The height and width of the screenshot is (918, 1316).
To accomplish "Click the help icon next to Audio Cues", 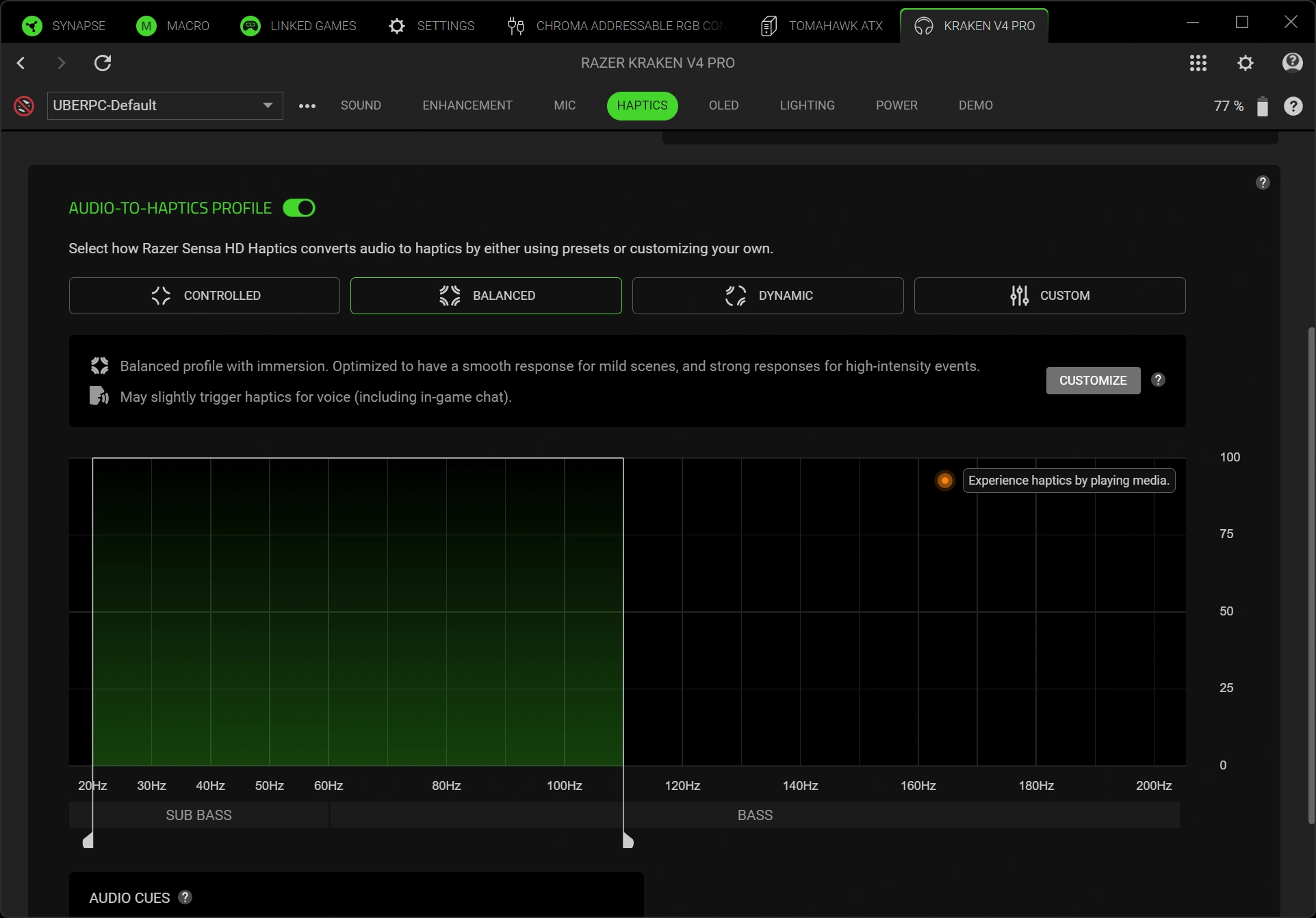I will coord(185,897).
